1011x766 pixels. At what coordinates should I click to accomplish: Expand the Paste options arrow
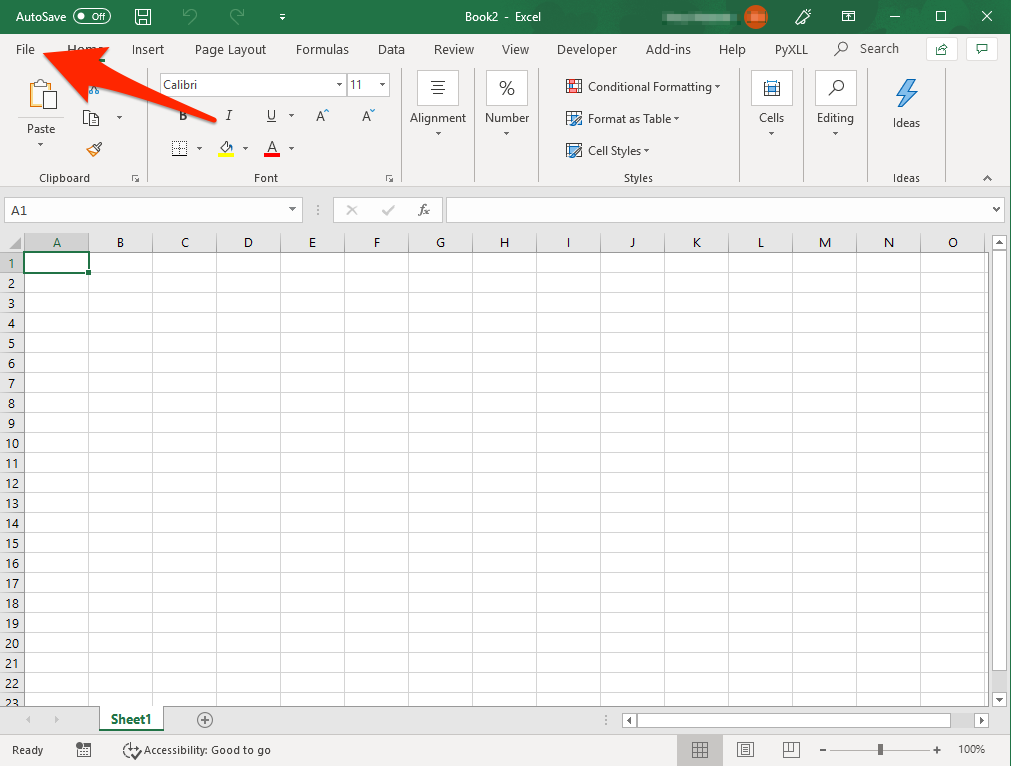[x=41, y=144]
